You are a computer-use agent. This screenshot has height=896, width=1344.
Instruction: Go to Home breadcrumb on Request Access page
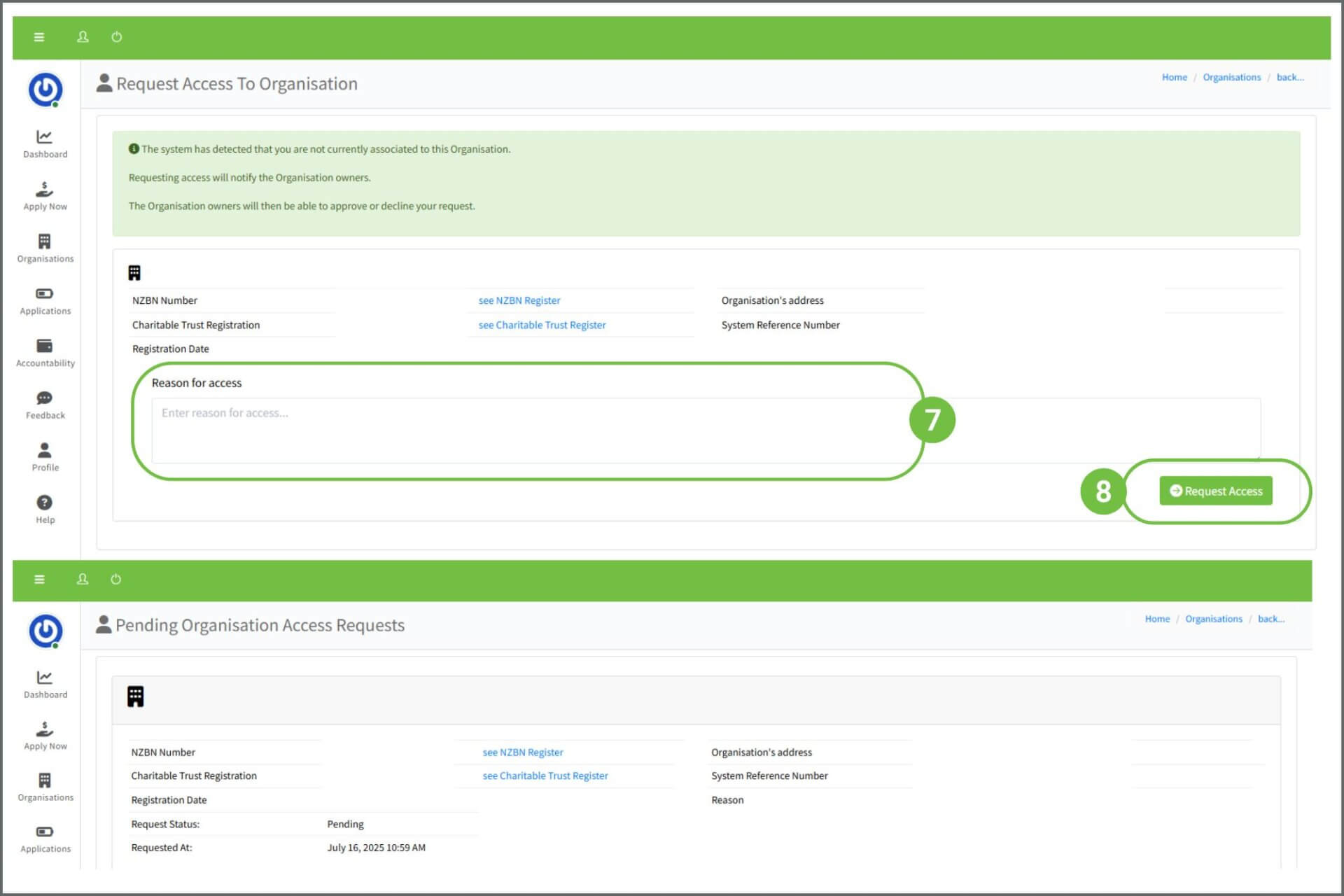[x=1174, y=78]
